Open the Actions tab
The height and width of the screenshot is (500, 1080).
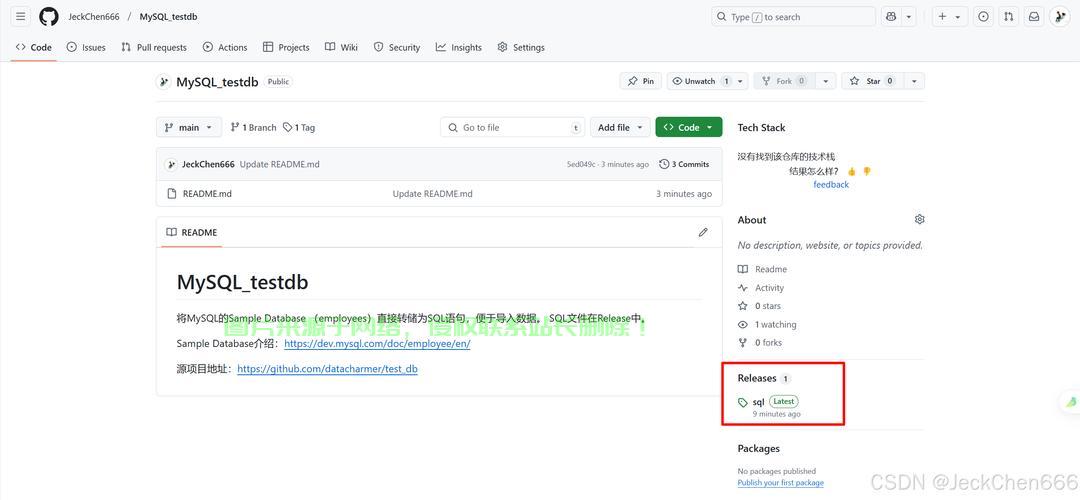click(x=225, y=48)
